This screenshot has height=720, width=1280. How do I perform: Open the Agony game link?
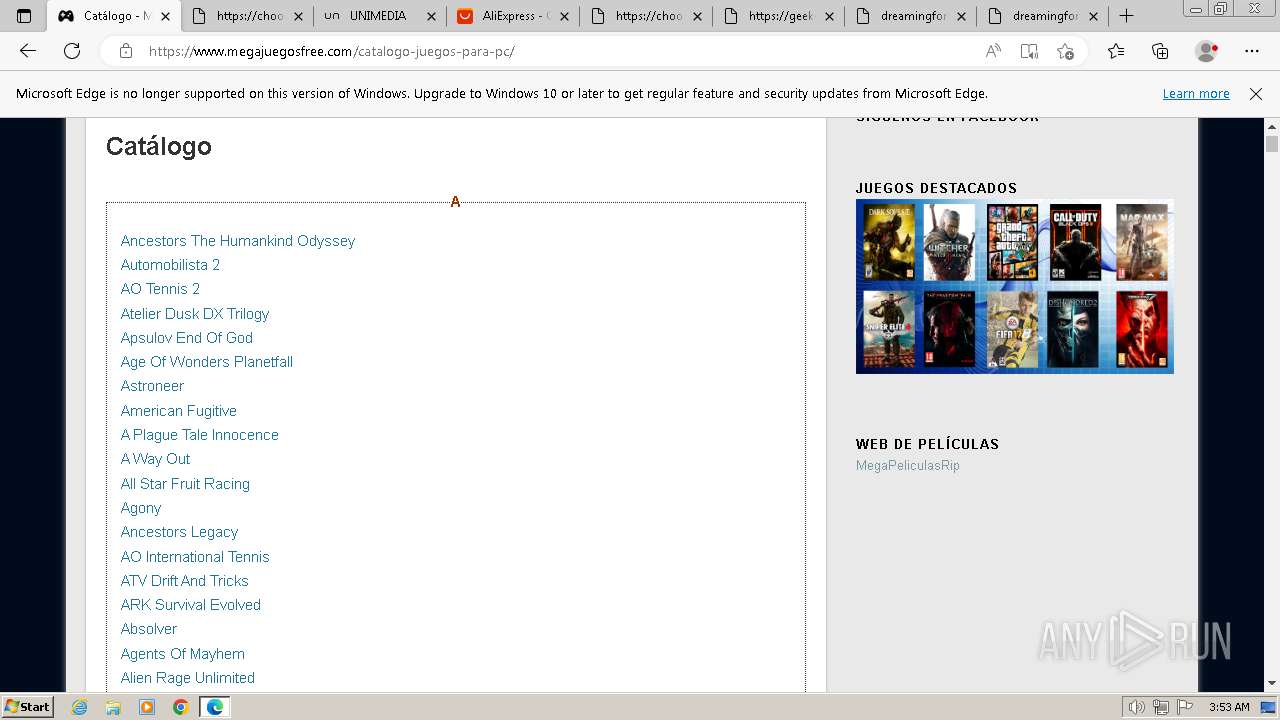(x=141, y=508)
